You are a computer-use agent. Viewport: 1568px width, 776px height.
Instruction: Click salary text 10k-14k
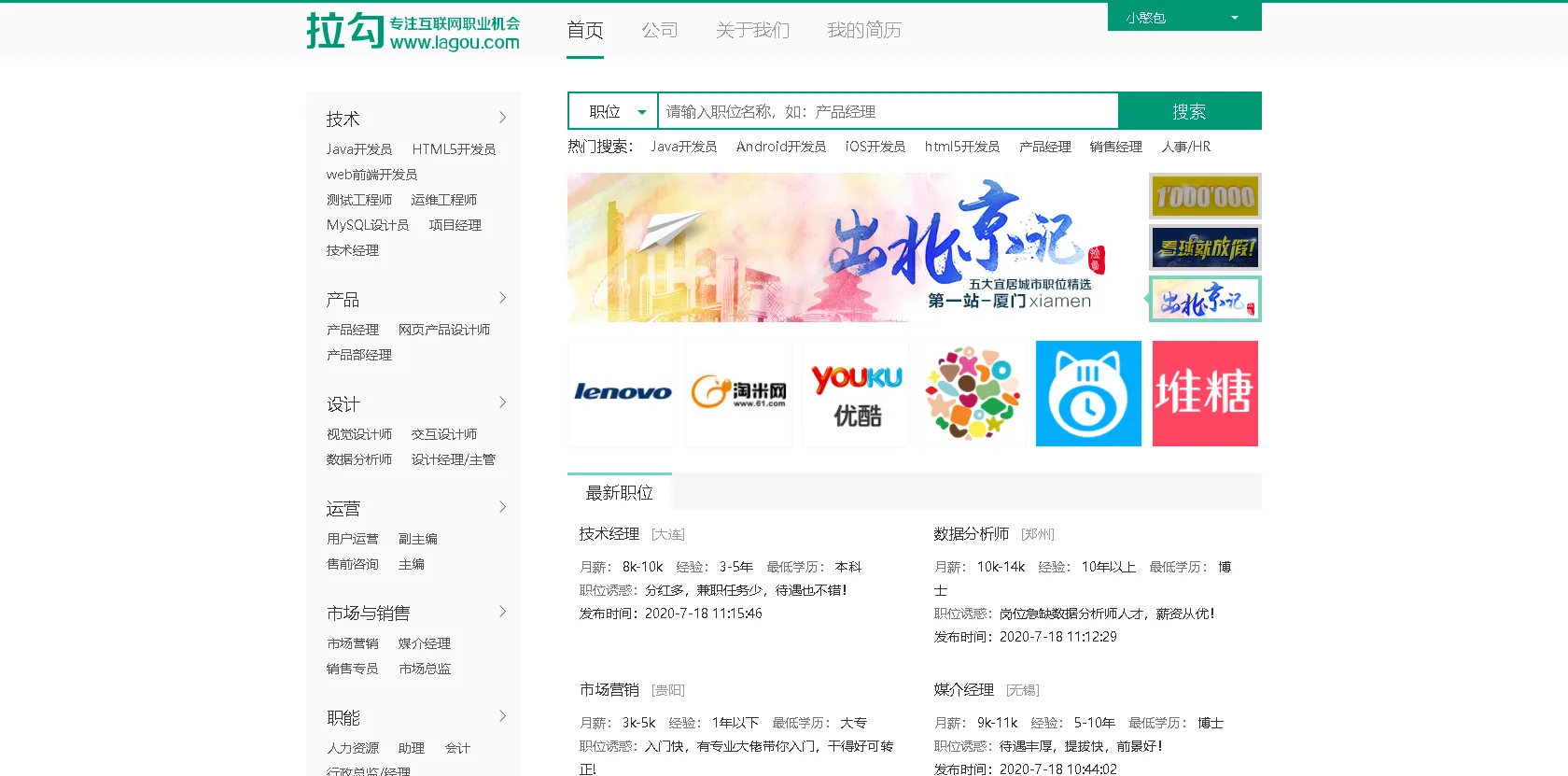coord(1001,567)
